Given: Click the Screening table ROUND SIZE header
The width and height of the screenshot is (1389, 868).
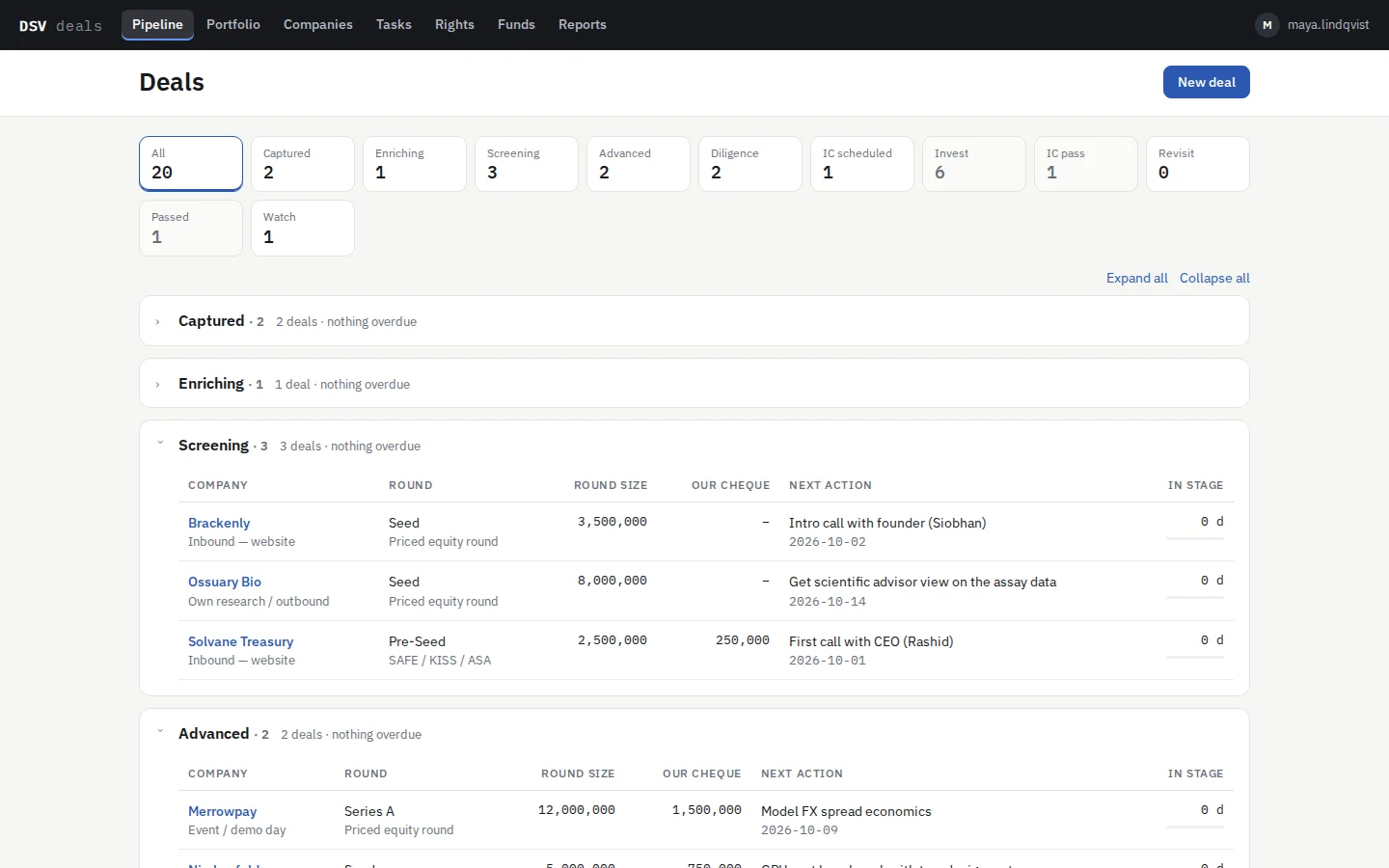Looking at the screenshot, I should point(611,485).
